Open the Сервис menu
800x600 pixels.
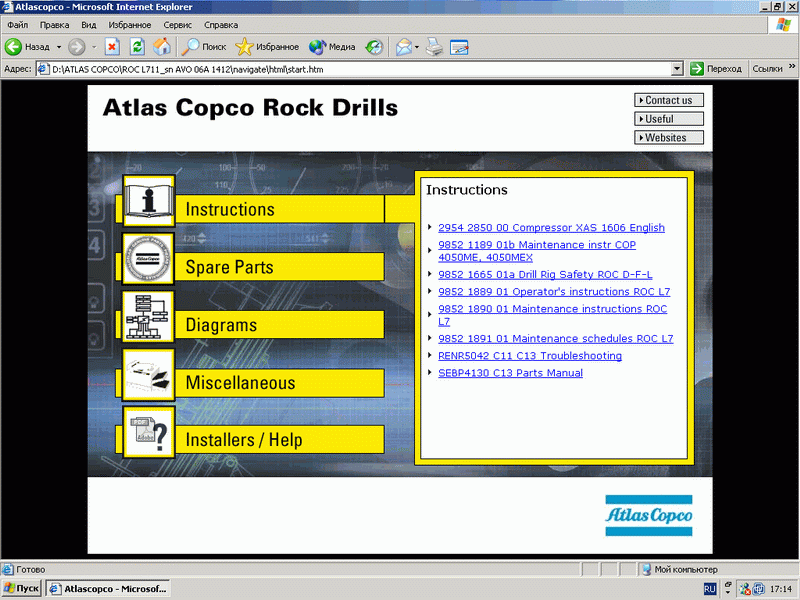(x=178, y=24)
